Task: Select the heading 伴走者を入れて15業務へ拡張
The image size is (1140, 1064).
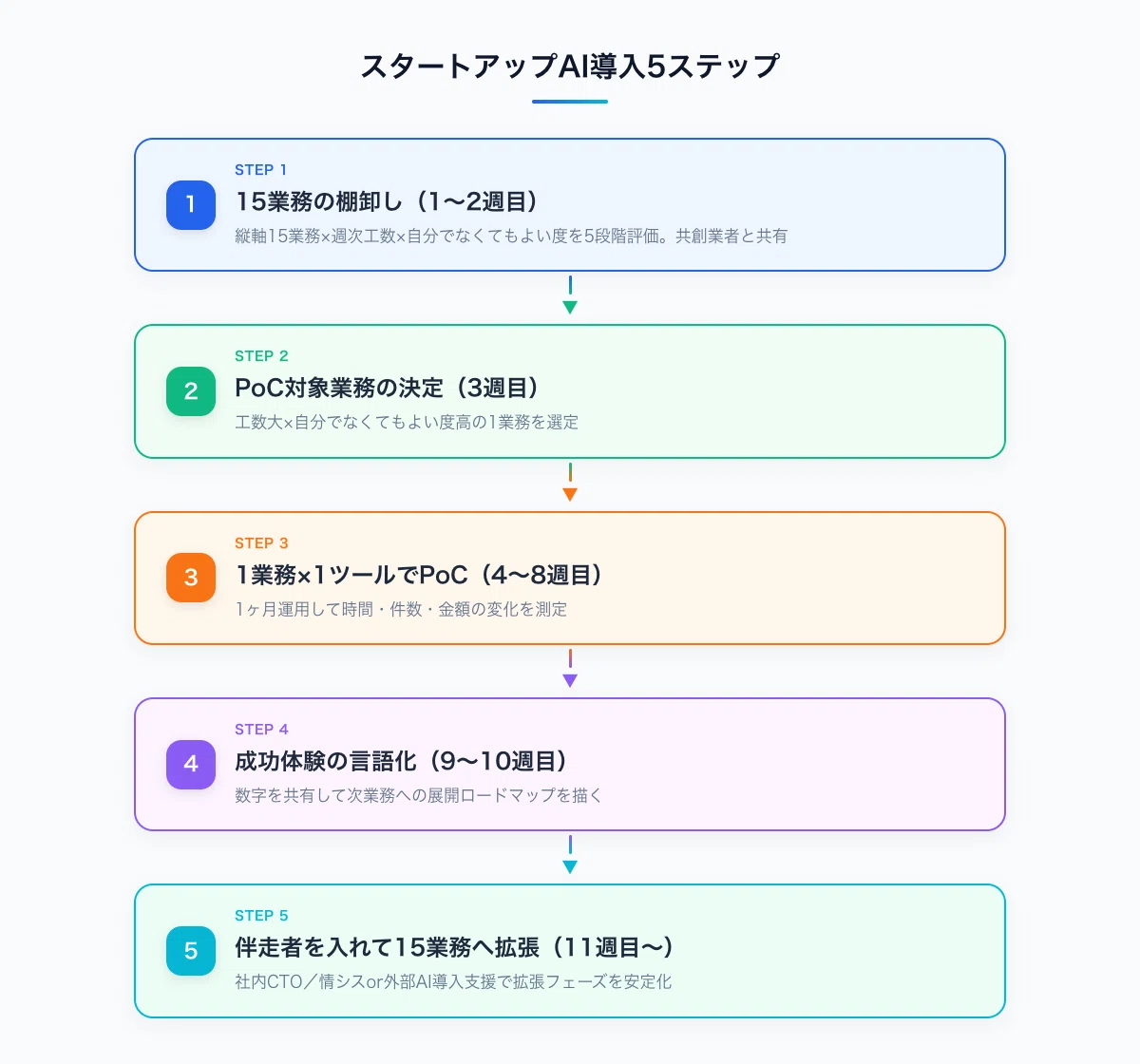Action: pos(388,947)
